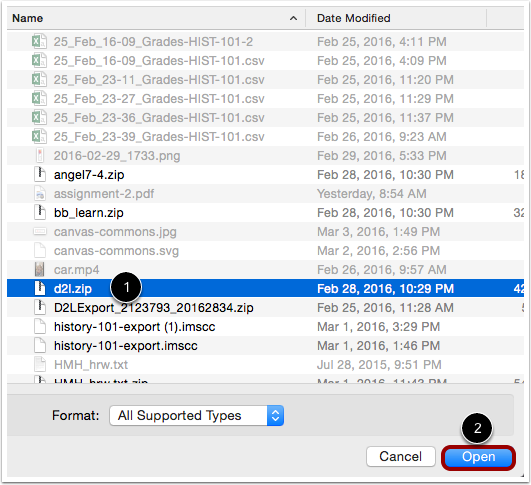The height and width of the screenshot is (485, 531).
Task: Click Excel icon of 25_Feb_16-09_Grades-HIST-101.csv
Action: point(39,61)
